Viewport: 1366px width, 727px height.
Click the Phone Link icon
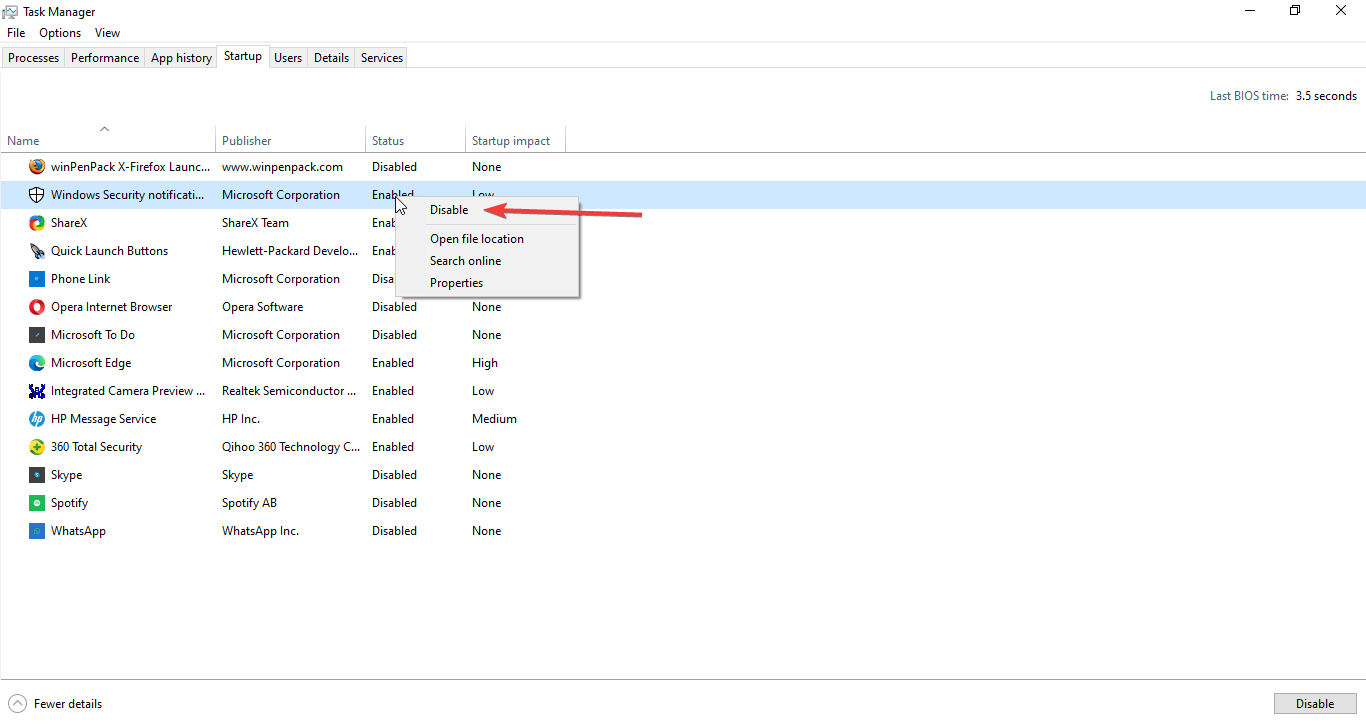tap(37, 278)
